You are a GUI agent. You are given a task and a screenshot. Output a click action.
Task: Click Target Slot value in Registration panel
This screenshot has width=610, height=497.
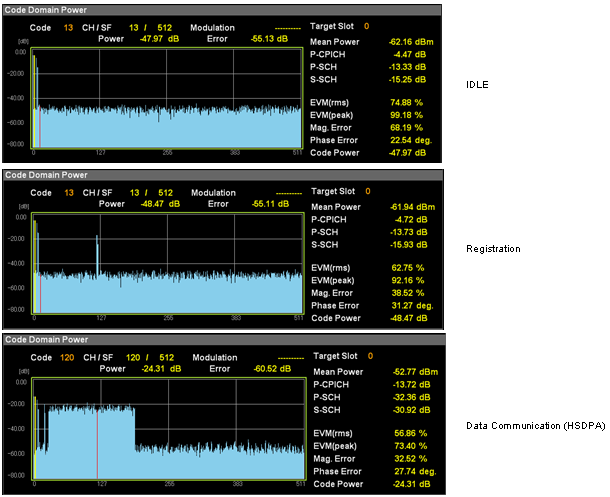pos(368,191)
